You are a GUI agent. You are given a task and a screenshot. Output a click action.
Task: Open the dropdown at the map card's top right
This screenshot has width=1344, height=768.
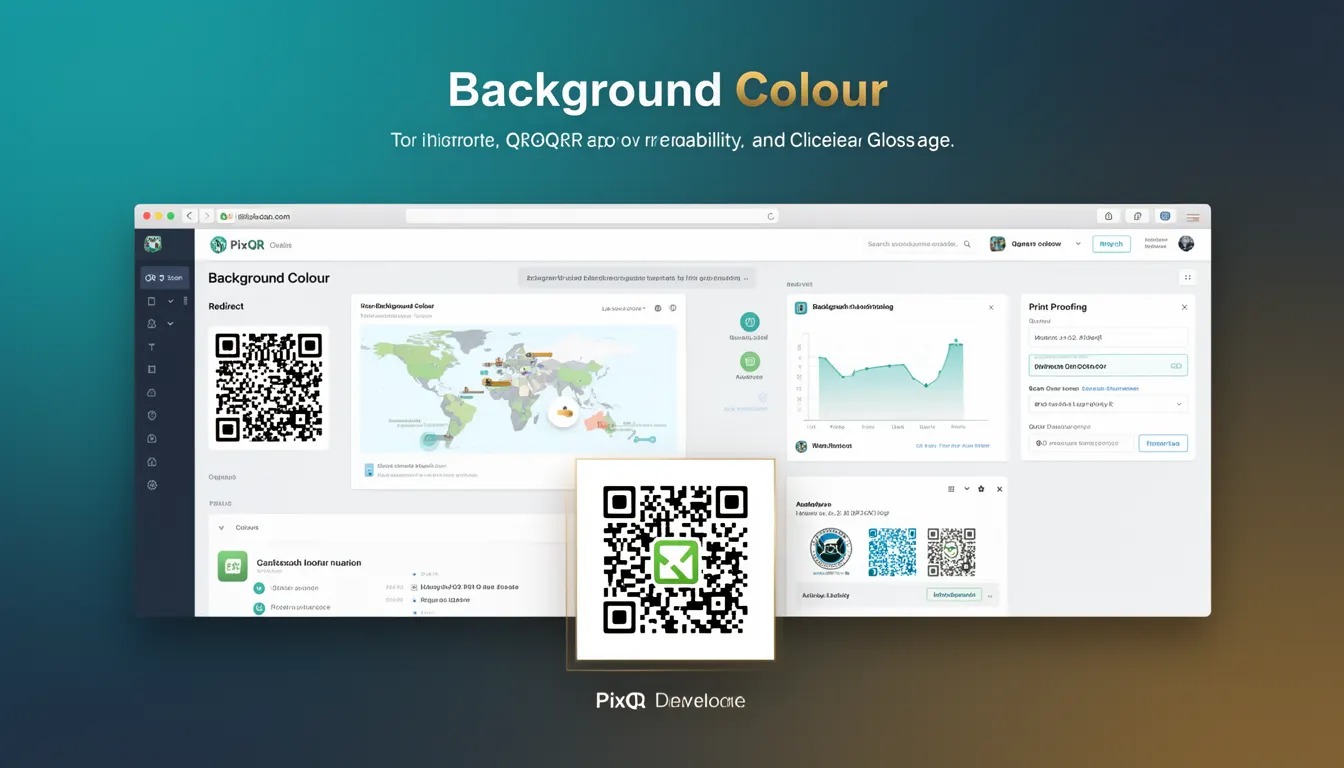point(625,309)
